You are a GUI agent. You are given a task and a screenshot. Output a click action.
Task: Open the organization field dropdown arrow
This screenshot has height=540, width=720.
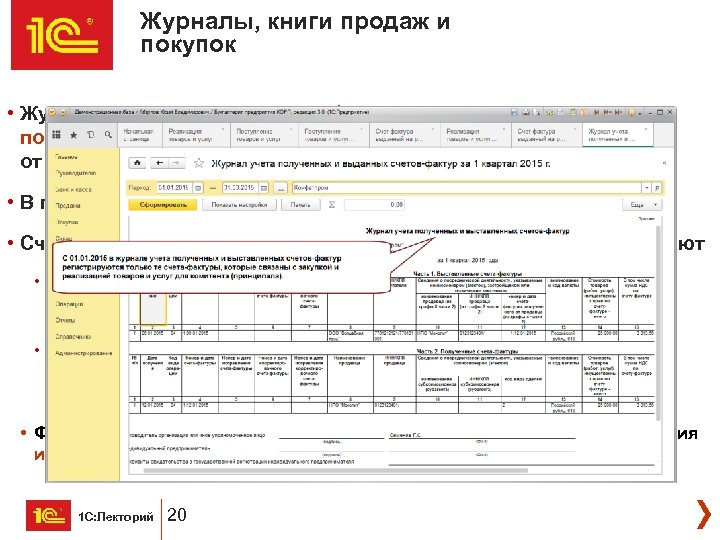pyautogui.click(x=647, y=188)
